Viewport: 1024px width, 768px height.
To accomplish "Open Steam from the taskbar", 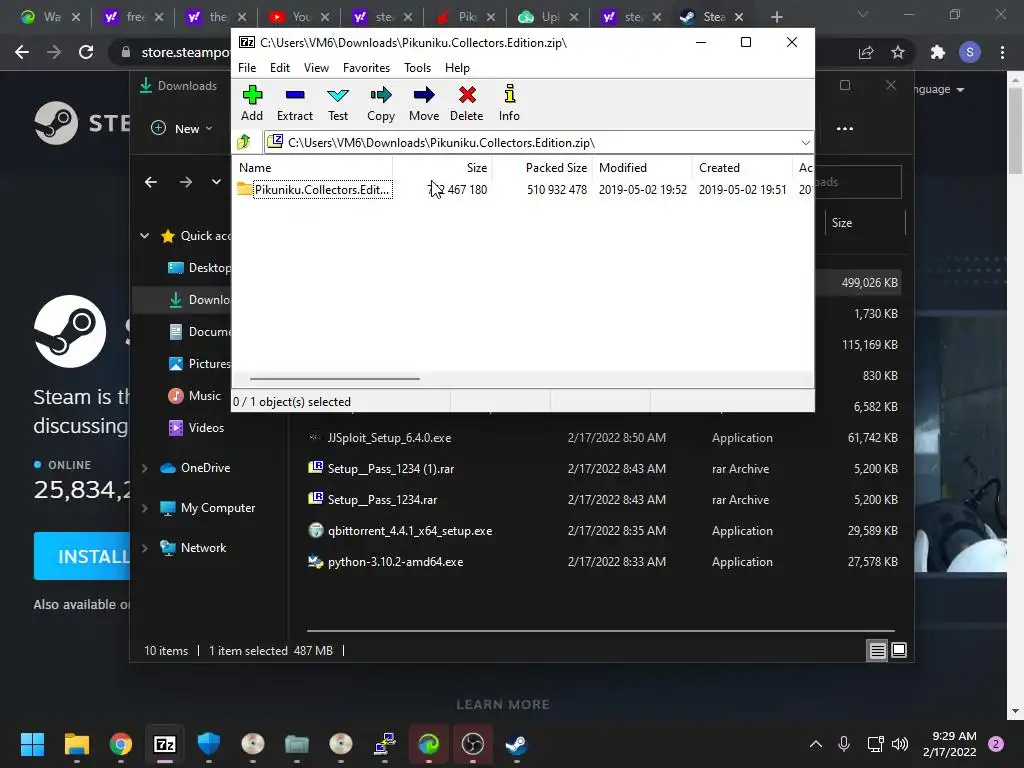I will coord(517,744).
